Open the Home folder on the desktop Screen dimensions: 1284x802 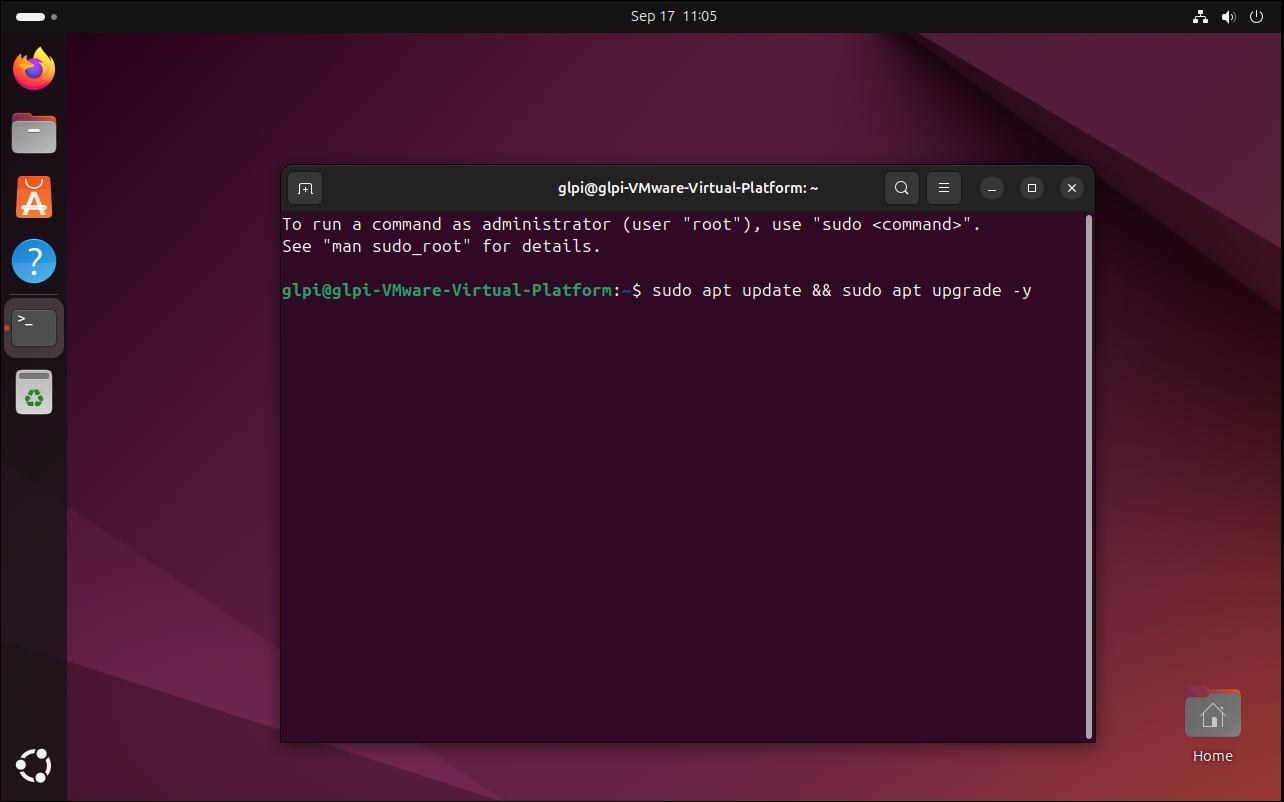click(1212, 712)
